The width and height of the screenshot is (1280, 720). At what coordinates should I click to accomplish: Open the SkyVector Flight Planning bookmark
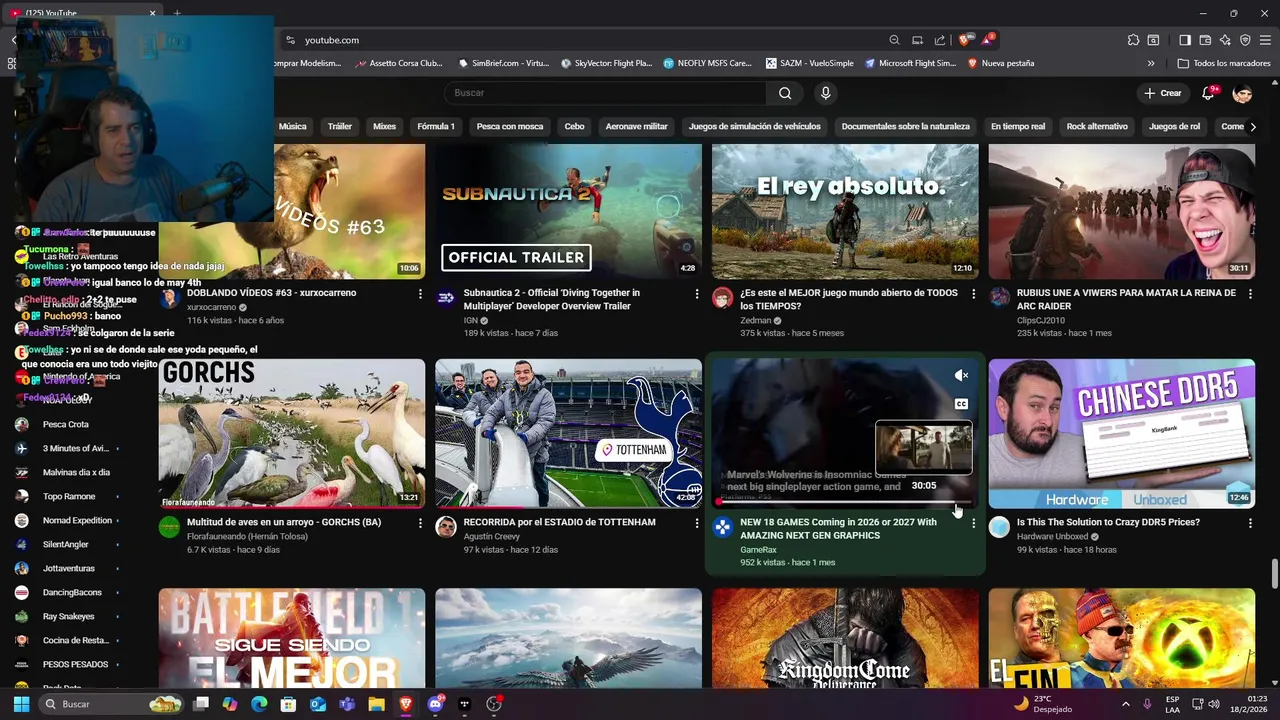[x=606, y=63]
